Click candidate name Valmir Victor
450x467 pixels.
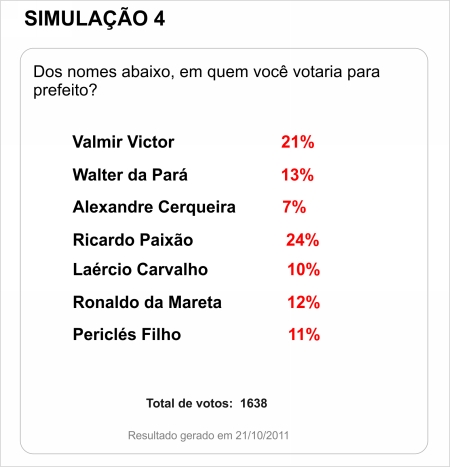[x=123, y=142]
